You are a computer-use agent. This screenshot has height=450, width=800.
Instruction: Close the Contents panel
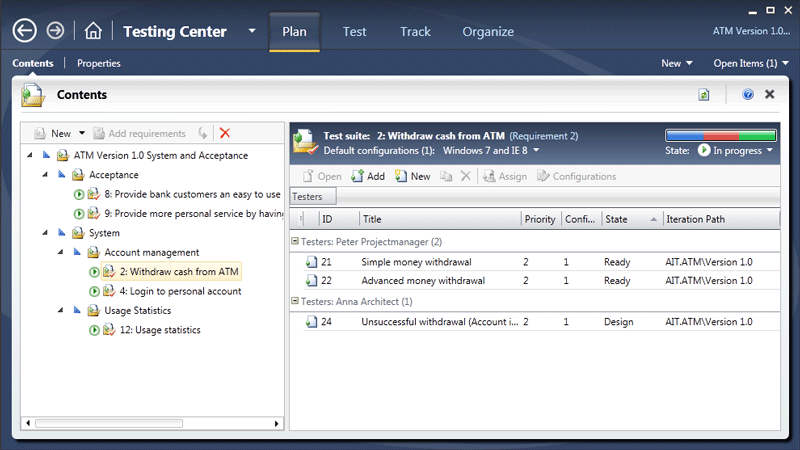(769, 94)
